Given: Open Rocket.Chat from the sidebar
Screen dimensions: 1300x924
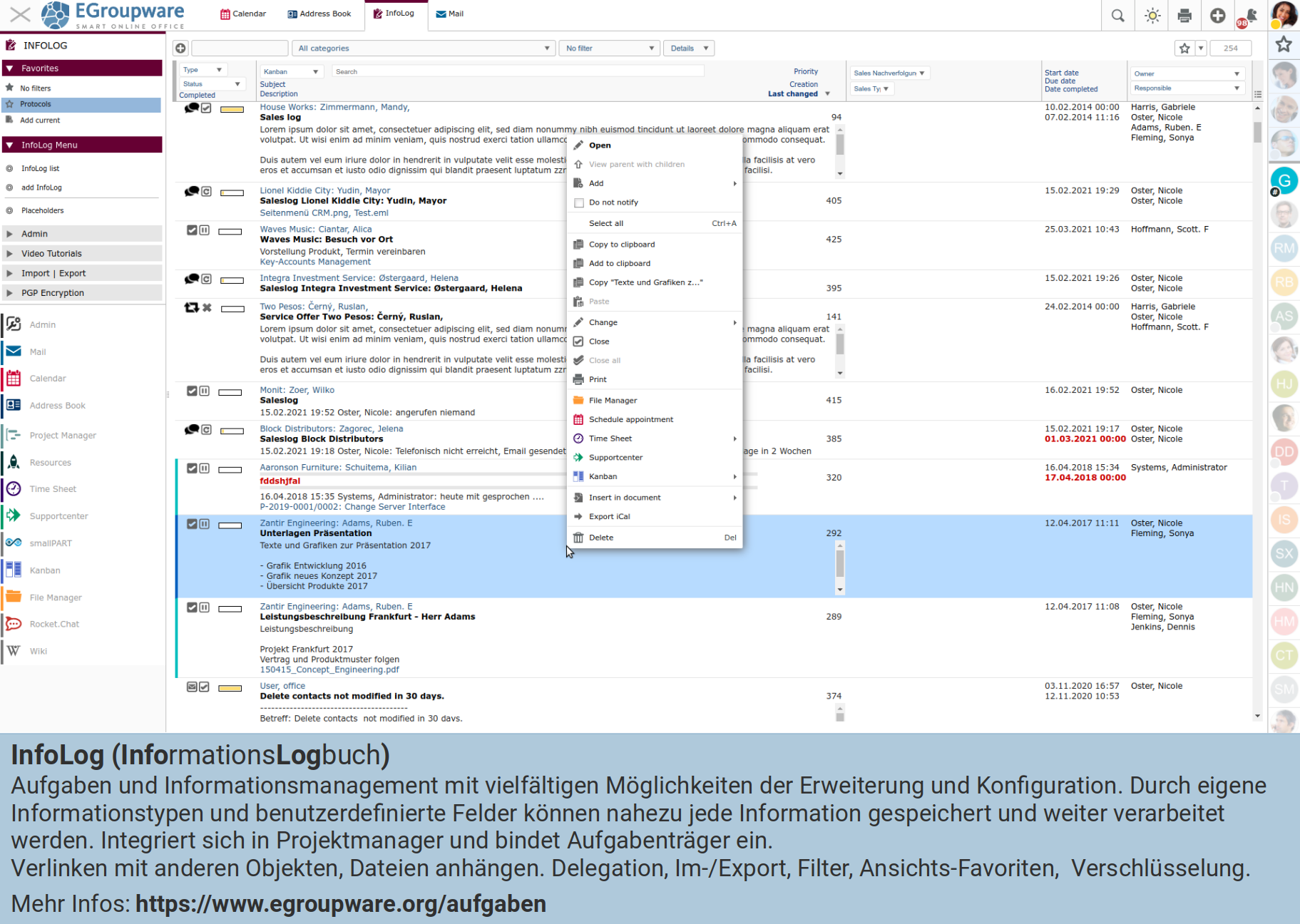Looking at the screenshot, I should point(54,624).
